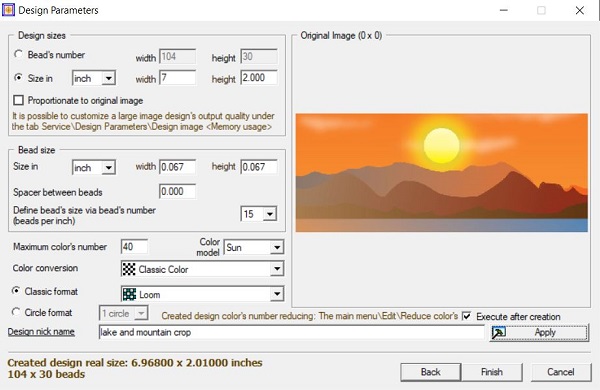
Task: Click the 104 x 30 beads text
Action: coord(46,374)
